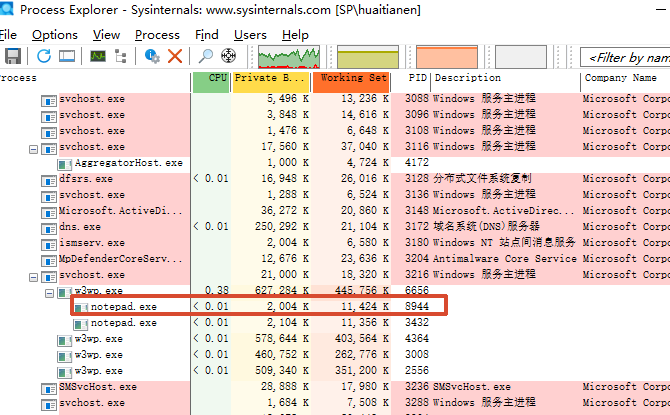The image size is (670, 415).
Task: Sort by the PID column header
Action: (411, 82)
